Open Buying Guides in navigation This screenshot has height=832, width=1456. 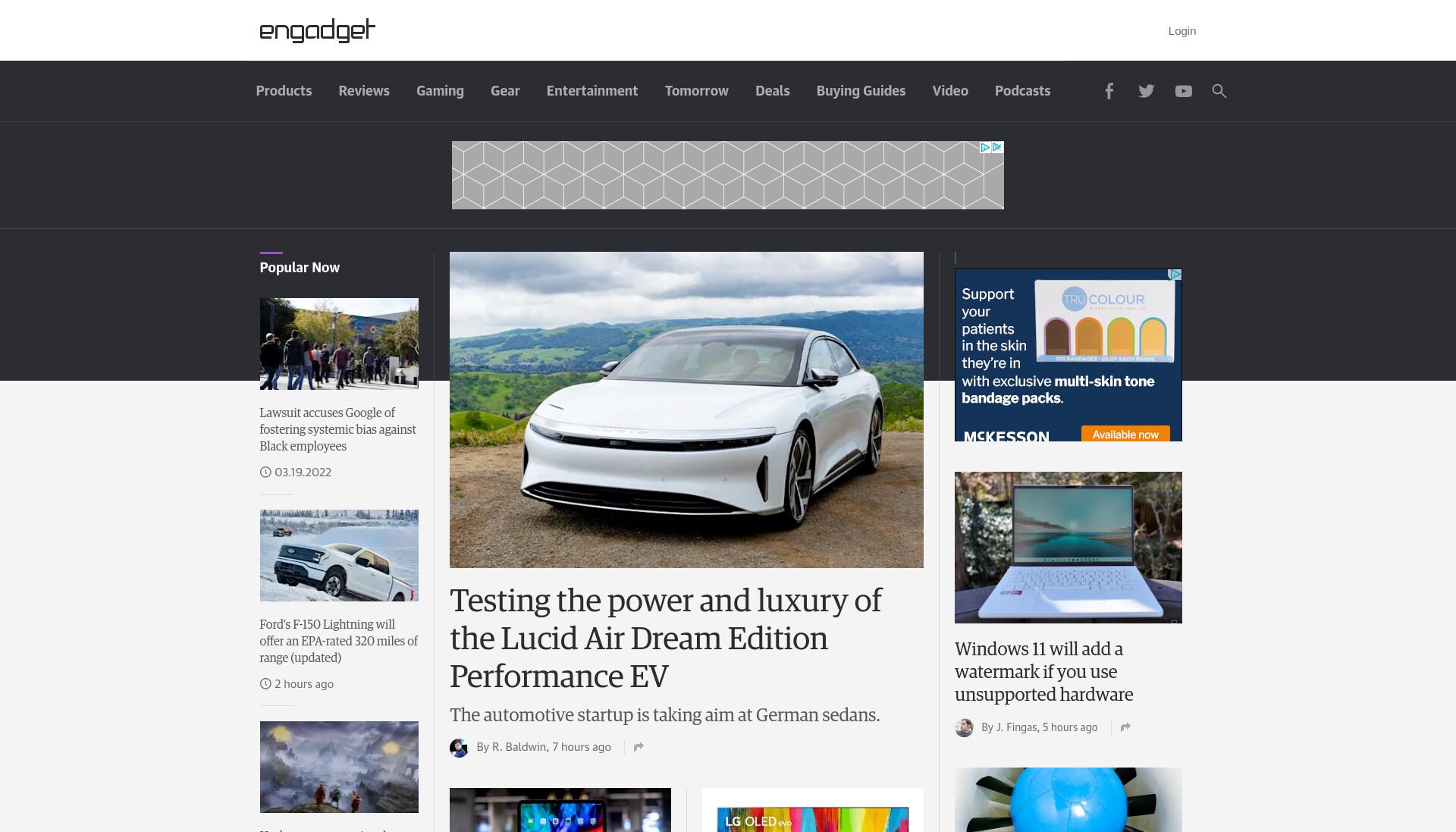coord(861,91)
